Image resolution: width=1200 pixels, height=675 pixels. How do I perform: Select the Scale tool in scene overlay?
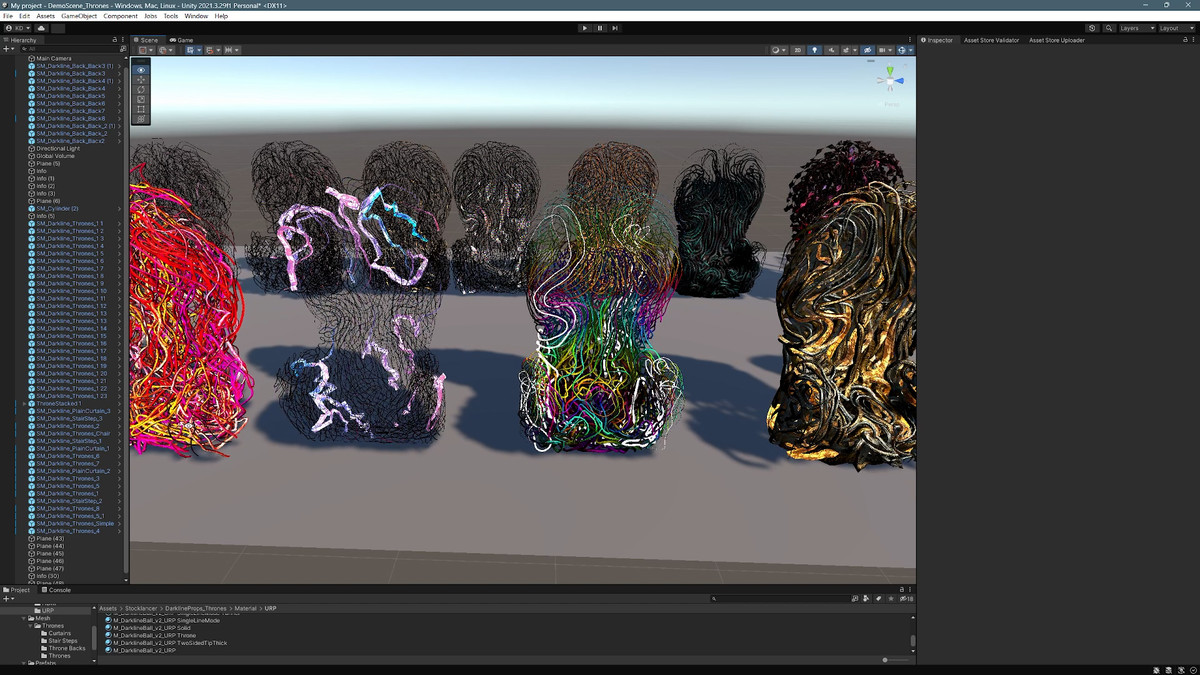(x=141, y=99)
